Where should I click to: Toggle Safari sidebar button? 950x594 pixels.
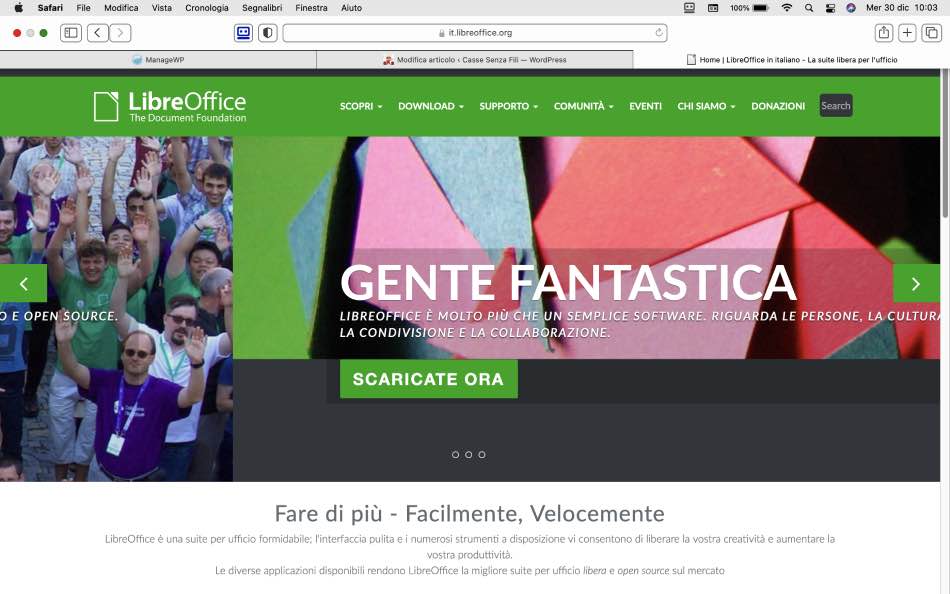click(71, 33)
